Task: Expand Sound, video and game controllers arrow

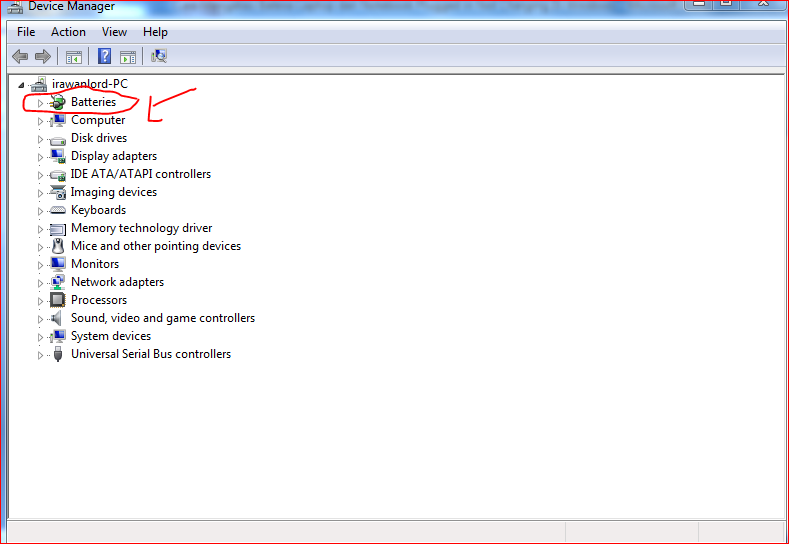Action: [40, 320]
